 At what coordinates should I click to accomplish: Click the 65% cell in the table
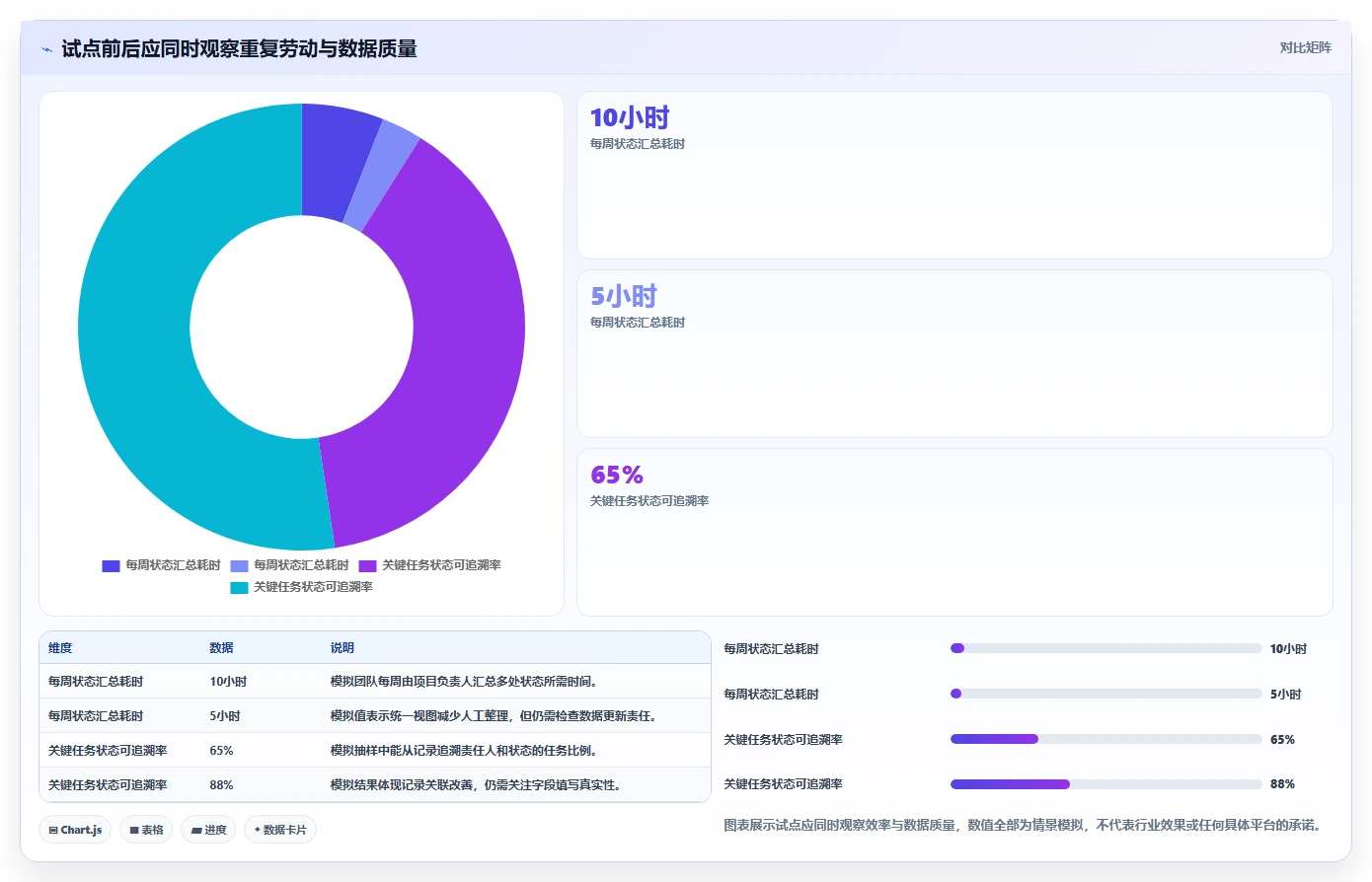click(x=221, y=751)
